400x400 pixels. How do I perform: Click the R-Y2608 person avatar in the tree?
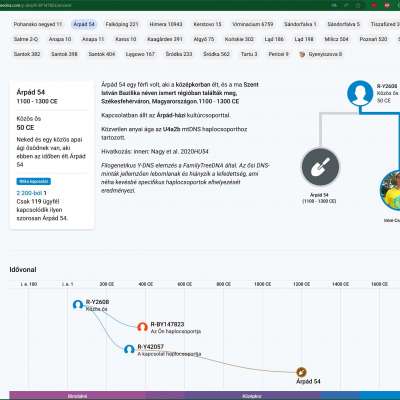tap(360, 93)
